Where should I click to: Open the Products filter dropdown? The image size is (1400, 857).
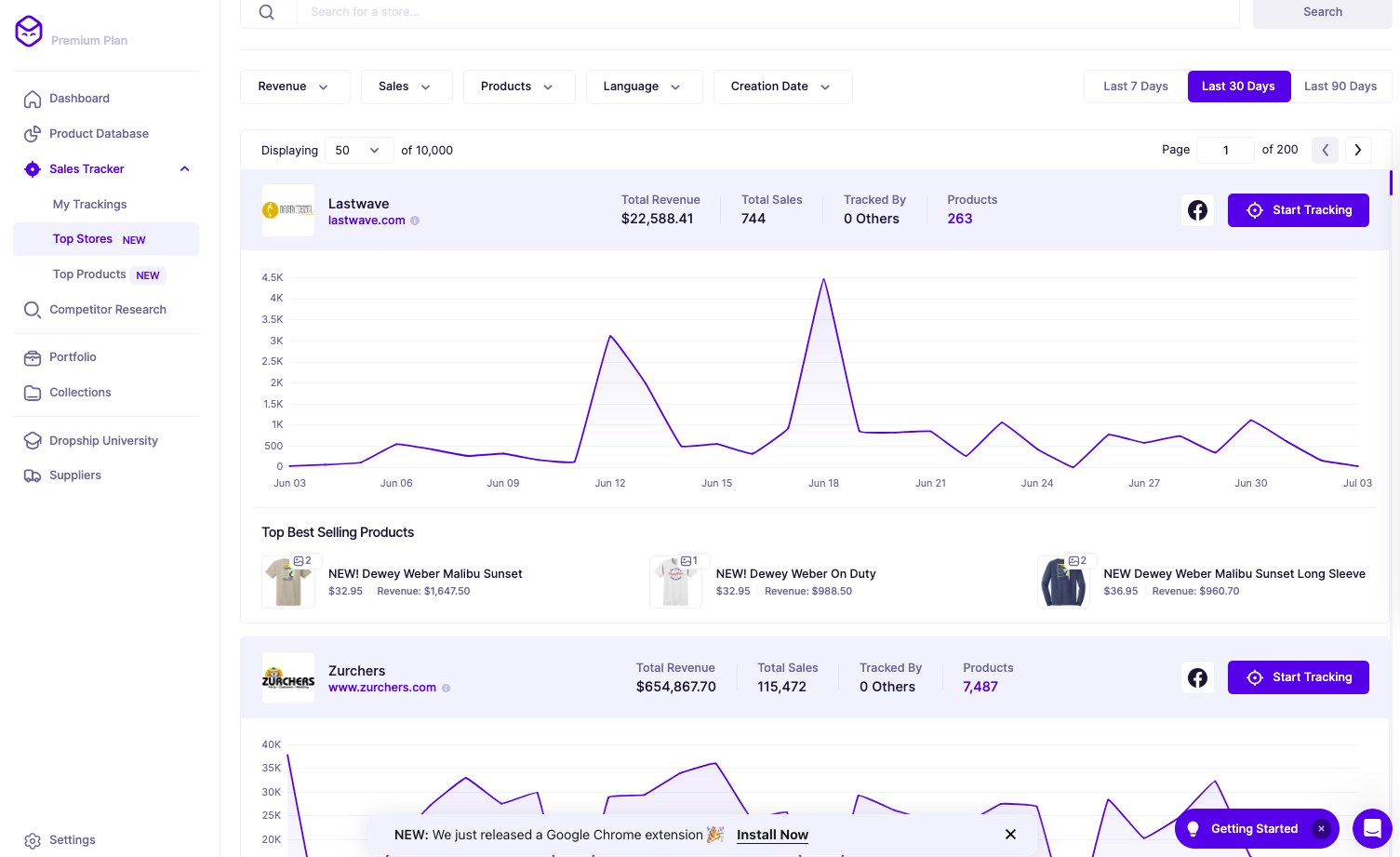[519, 87]
